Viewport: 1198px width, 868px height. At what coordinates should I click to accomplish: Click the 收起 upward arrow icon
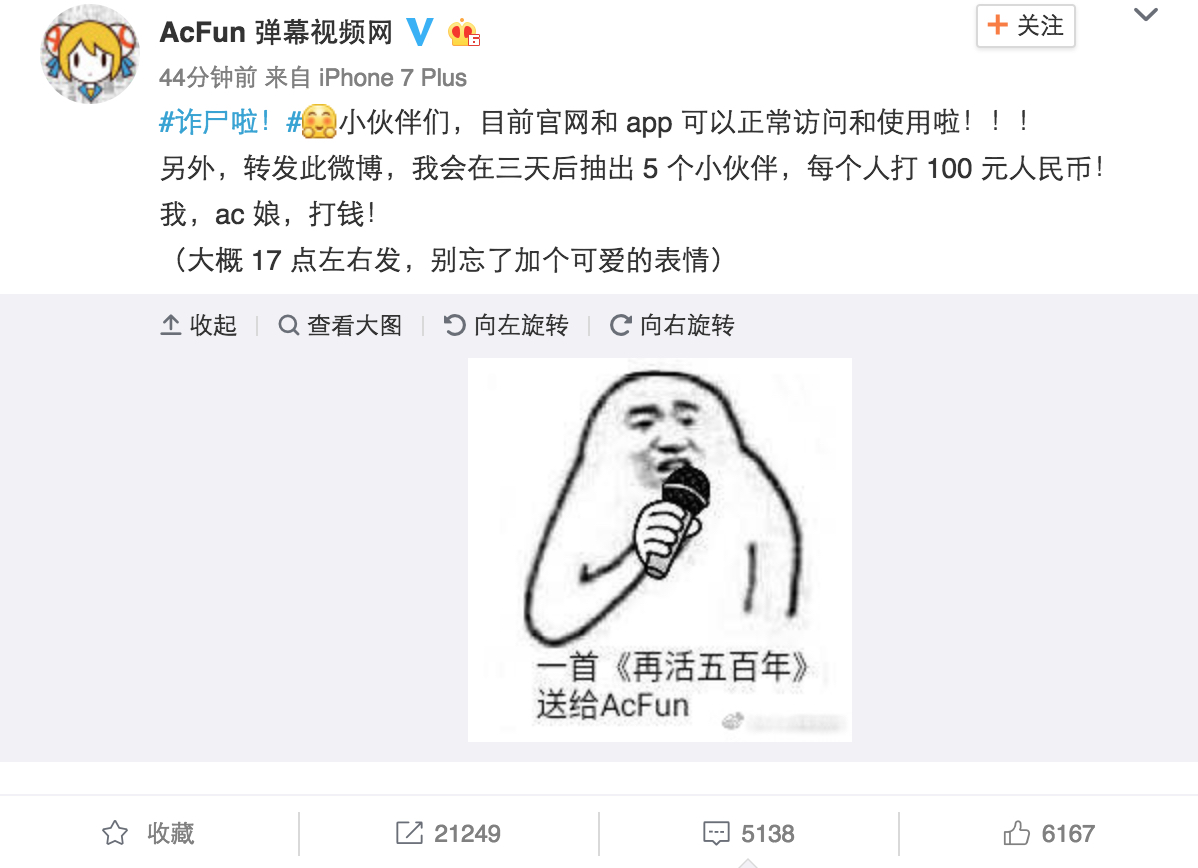point(170,326)
